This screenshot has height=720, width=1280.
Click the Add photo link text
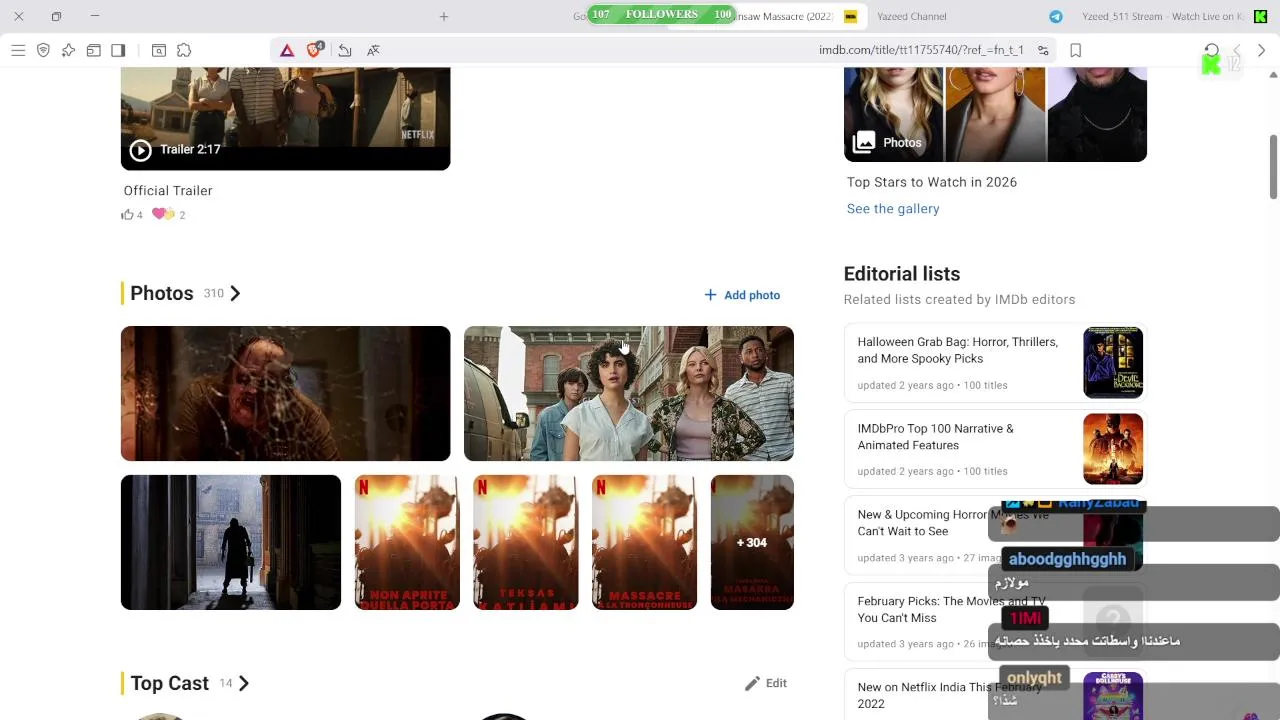(x=752, y=295)
